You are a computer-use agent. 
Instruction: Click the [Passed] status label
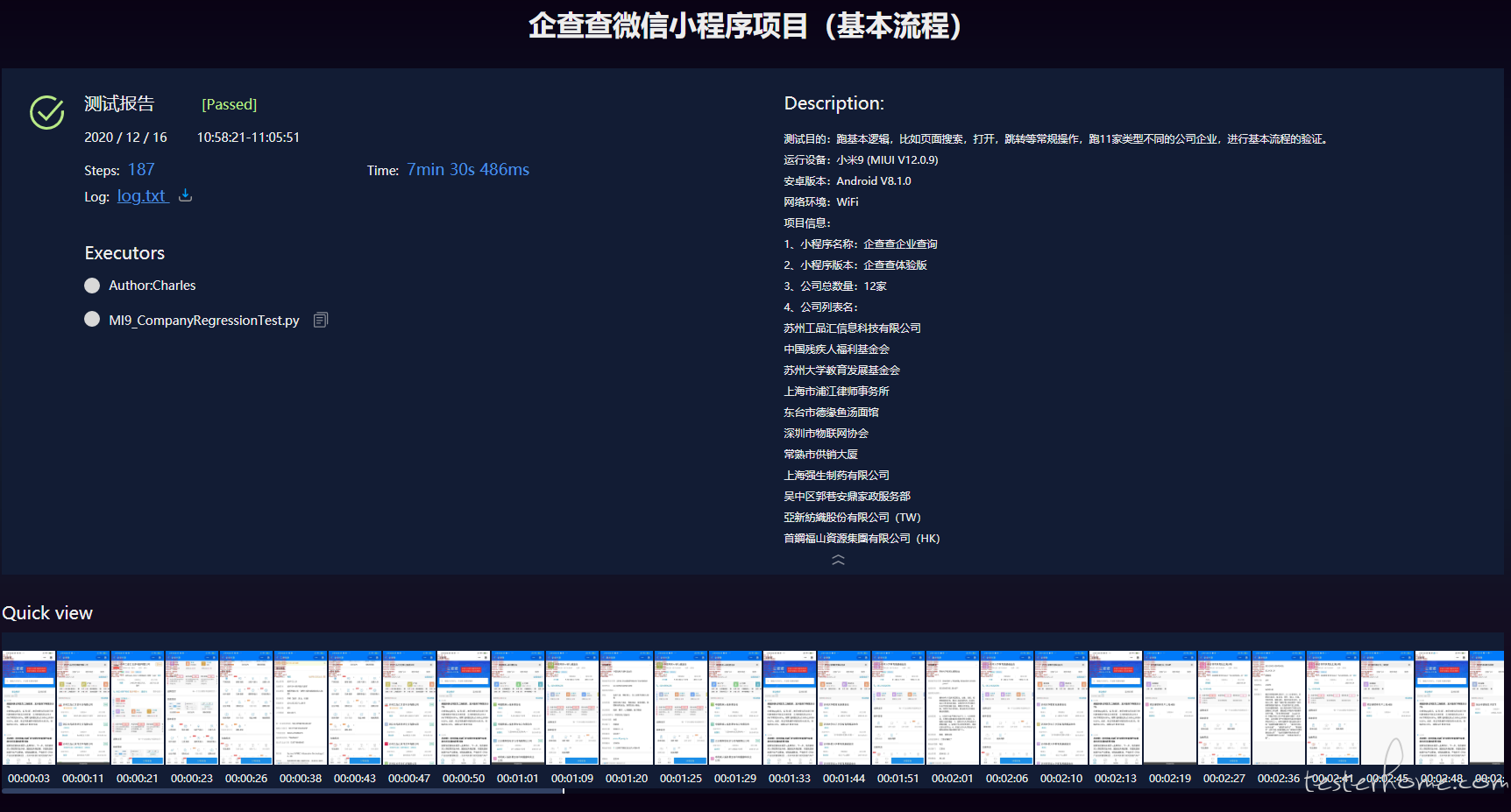click(x=230, y=104)
